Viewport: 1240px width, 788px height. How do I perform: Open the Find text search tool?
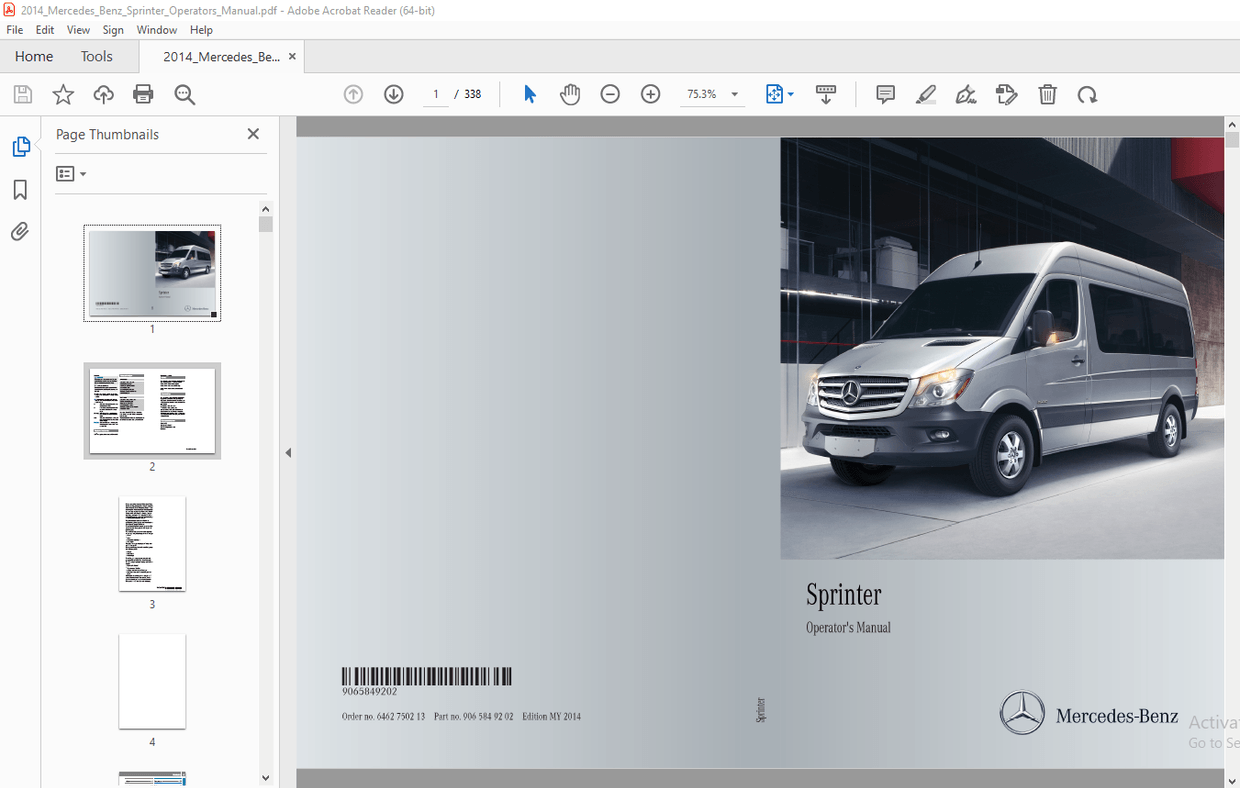(x=184, y=94)
